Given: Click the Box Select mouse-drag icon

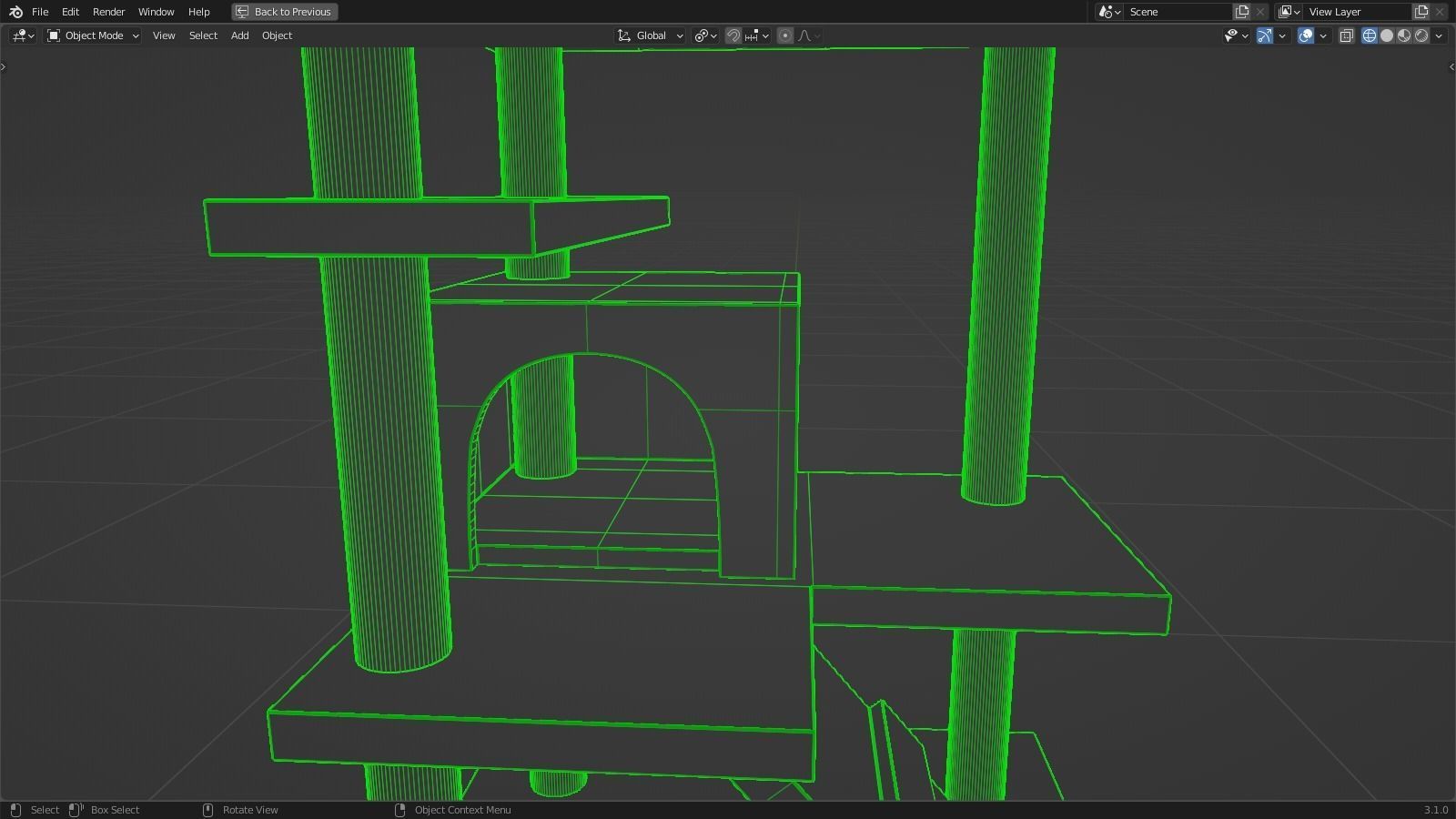Looking at the screenshot, I should pyautogui.click(x=76, y=810).
